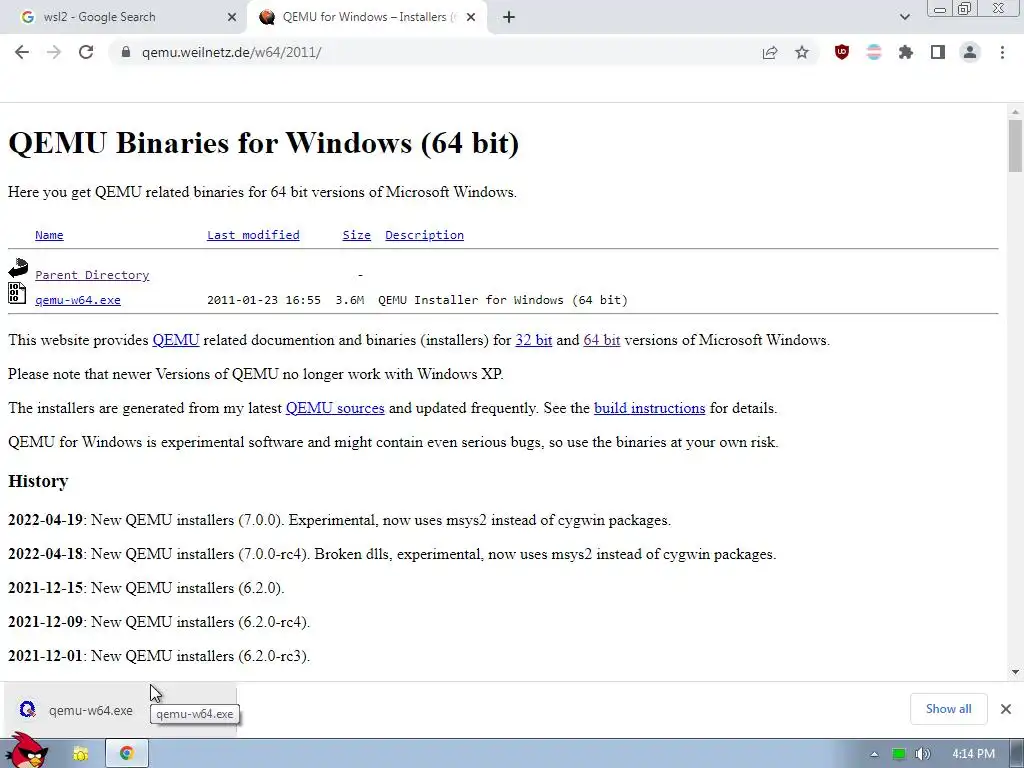
Task: Open Chrome's three-dot menu
Action: 1002,52
